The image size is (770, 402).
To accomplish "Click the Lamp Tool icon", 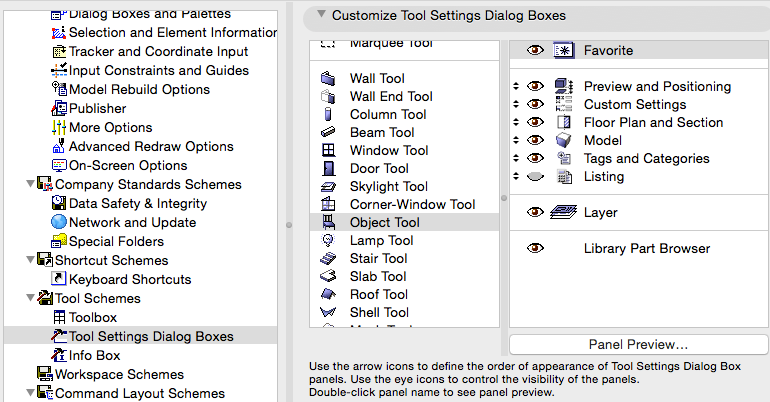I will [328, 240].
